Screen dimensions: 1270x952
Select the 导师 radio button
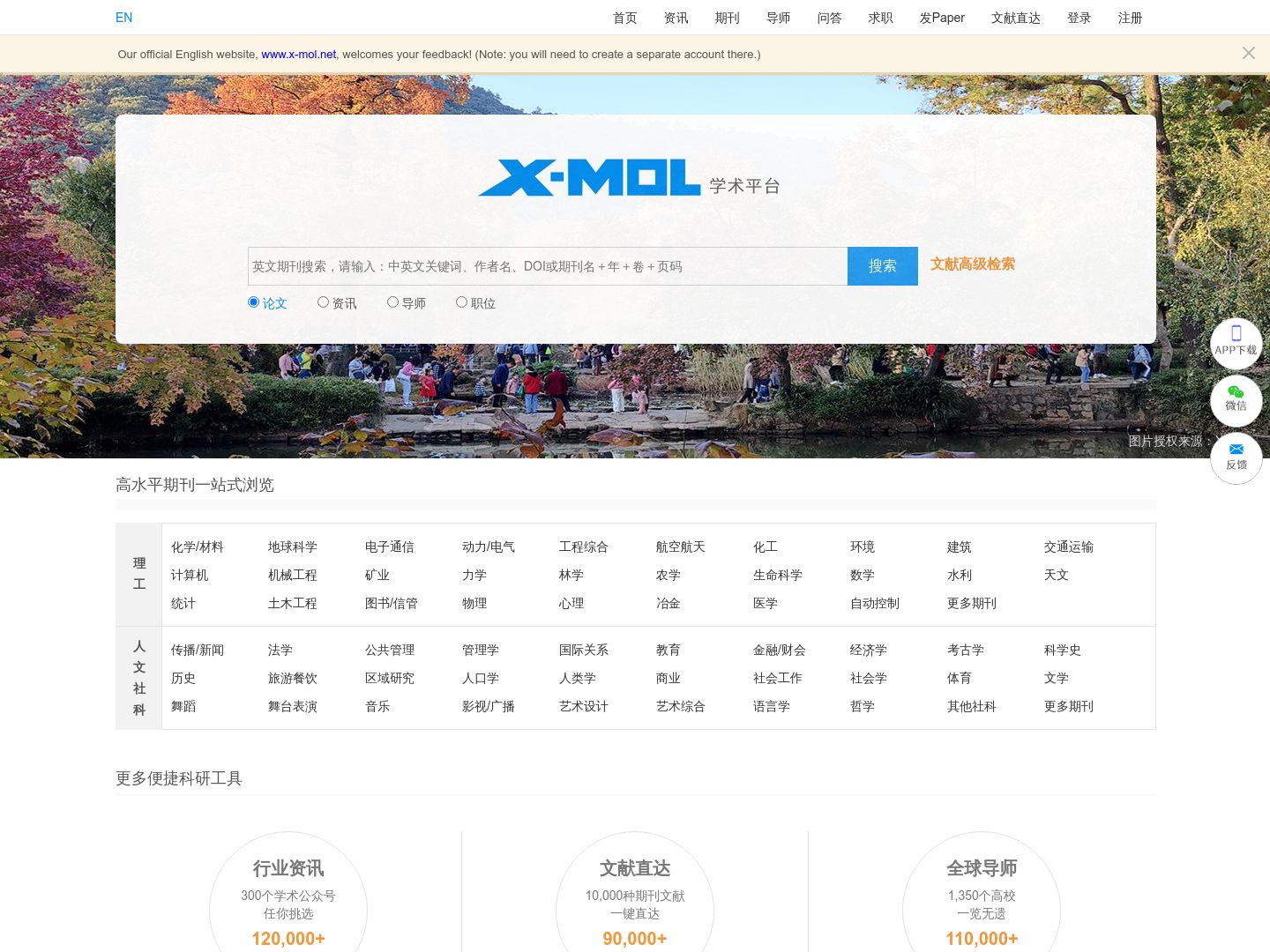point(392,302)
